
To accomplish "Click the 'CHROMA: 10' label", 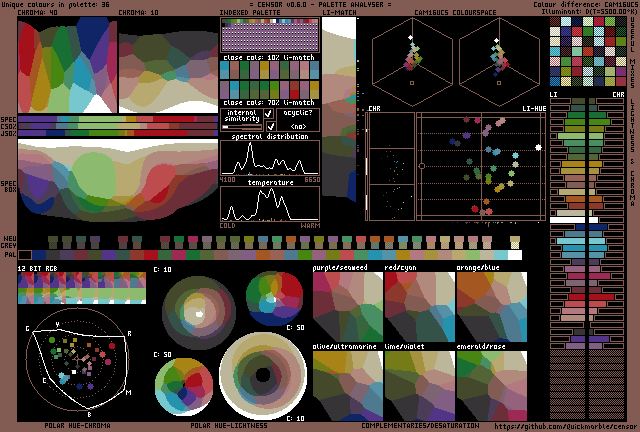I will (138, 12).
